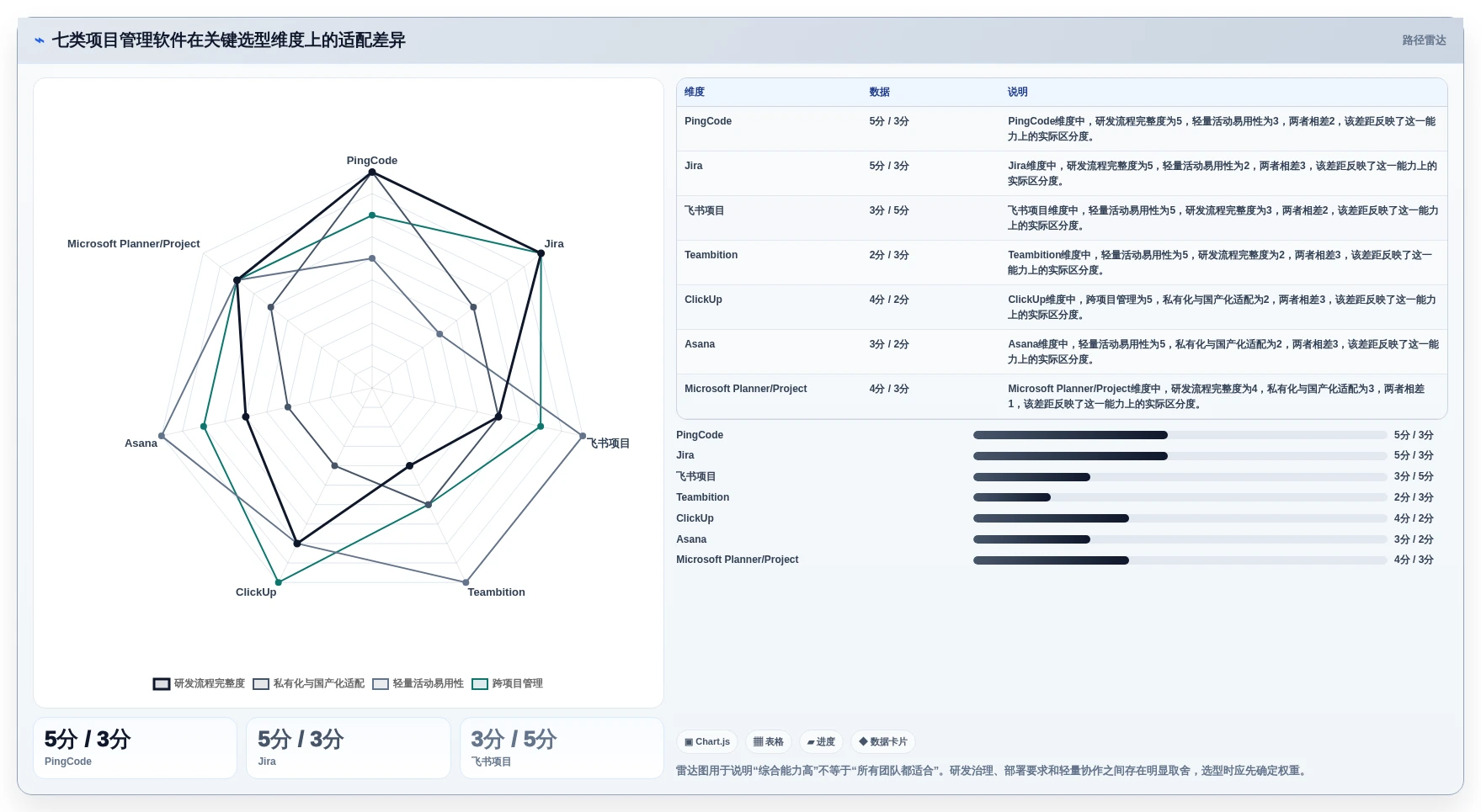This screenshot has width=1481, height=812.
Task: Click the ClickUp axis label on radar
Action: tap(256, 592)
